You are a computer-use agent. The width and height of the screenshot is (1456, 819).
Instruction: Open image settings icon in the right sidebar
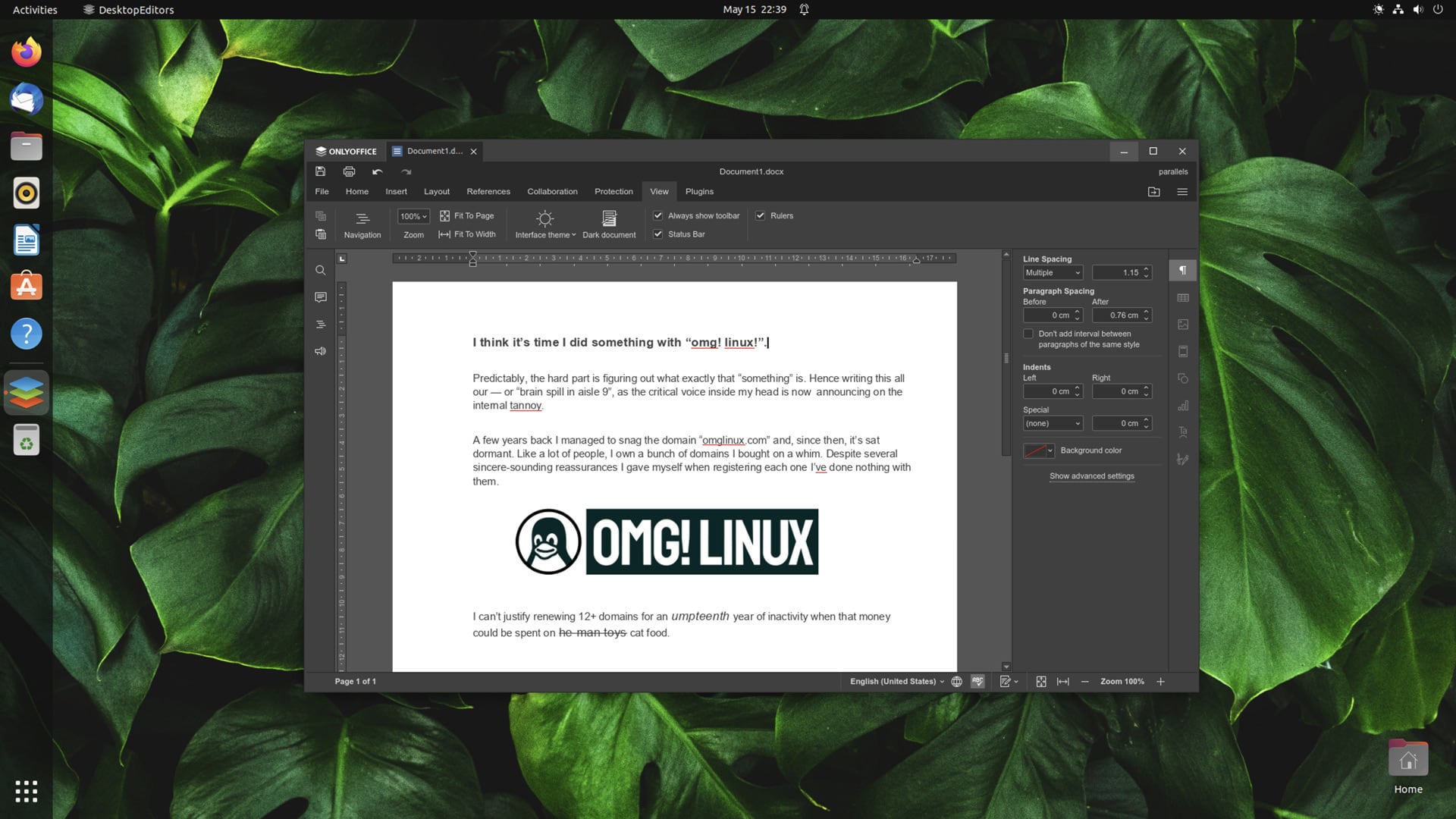(x=1183, y=325)
